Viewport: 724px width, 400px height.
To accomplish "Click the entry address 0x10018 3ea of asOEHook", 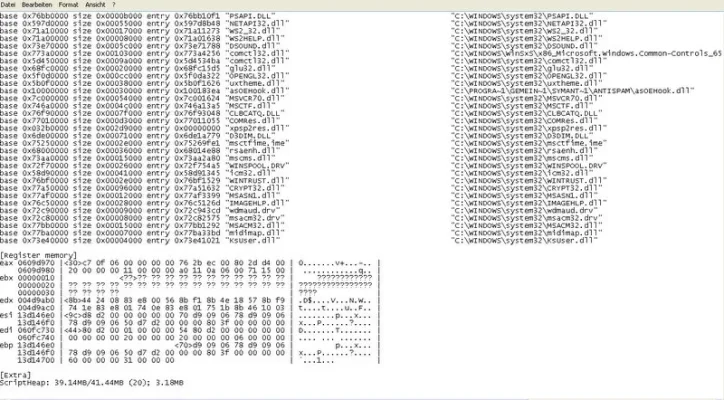I will click(197, 91).
